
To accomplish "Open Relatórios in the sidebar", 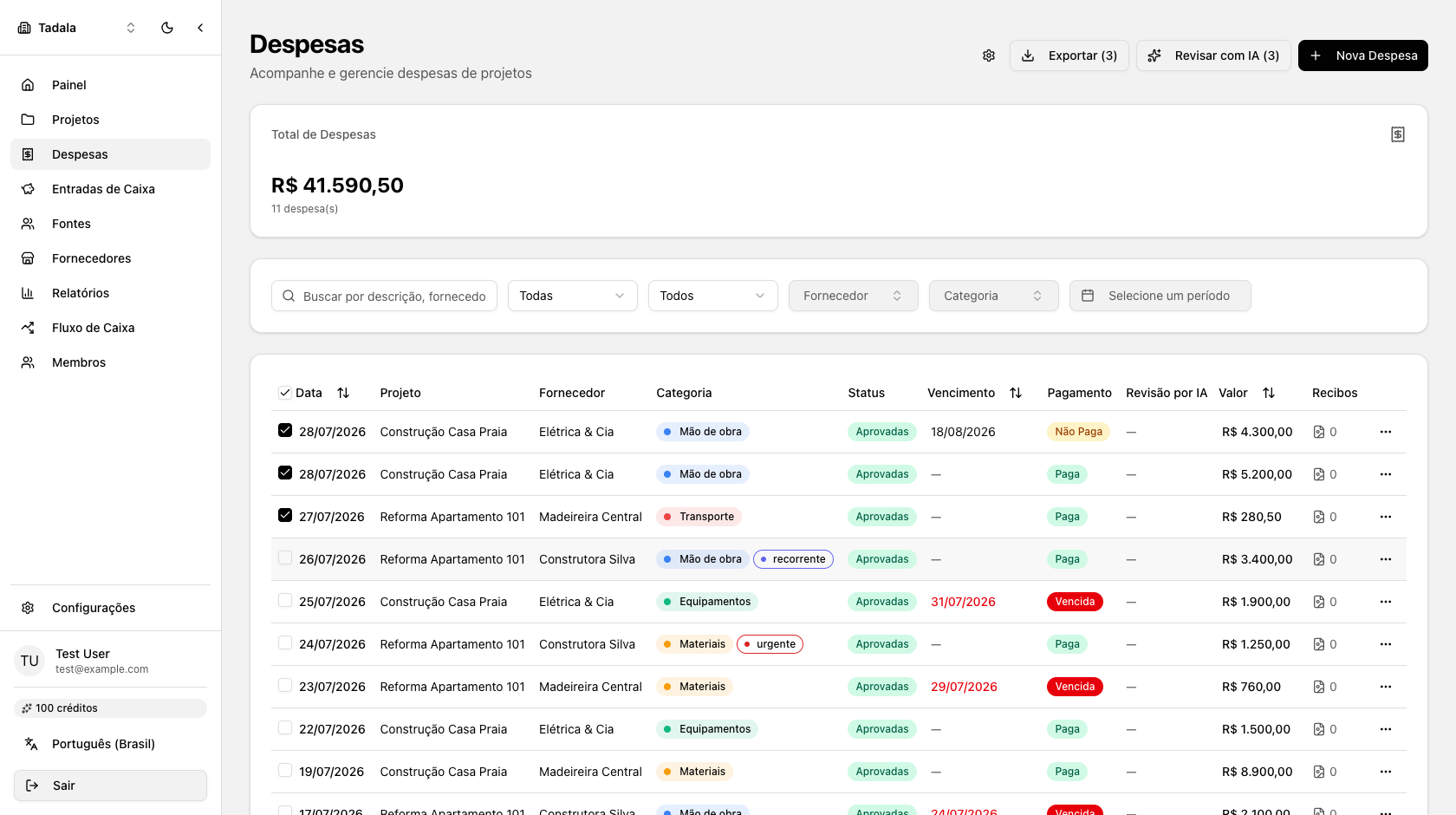I will click(x=110, y=293).
